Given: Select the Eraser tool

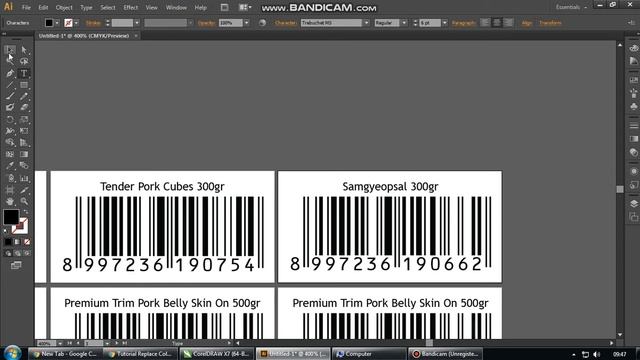Looking at the screenshot, I should pos(24,108).
